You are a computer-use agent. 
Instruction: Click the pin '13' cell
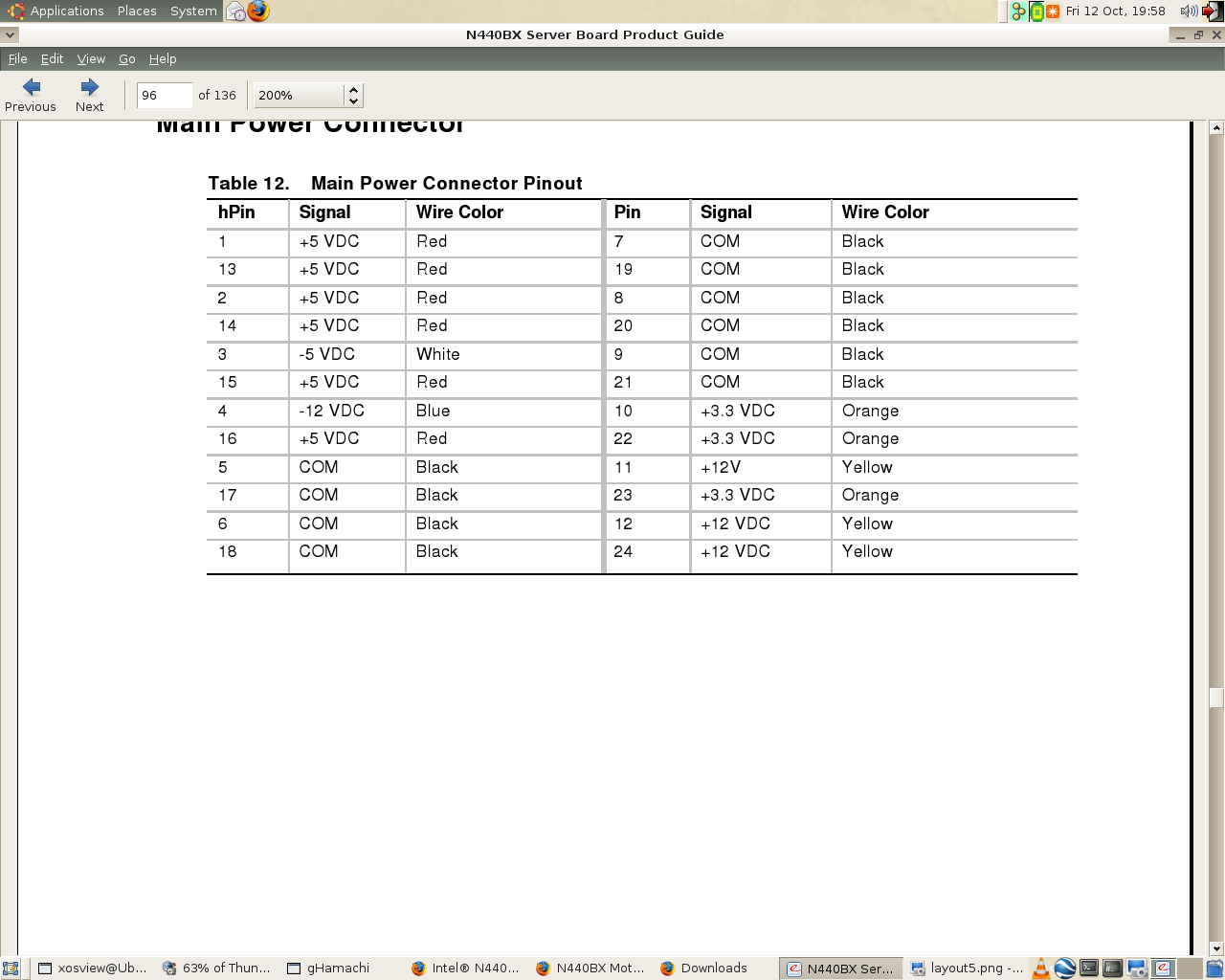(x=227, y=269)
